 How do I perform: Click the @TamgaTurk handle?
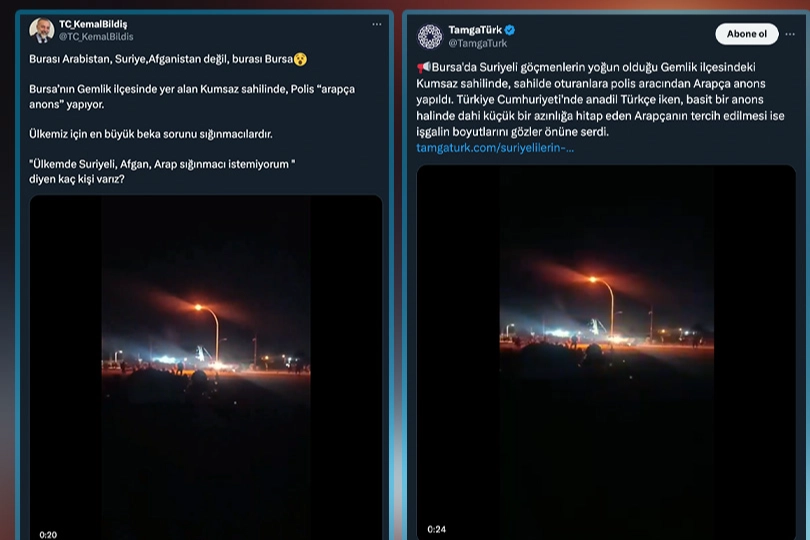477,43
